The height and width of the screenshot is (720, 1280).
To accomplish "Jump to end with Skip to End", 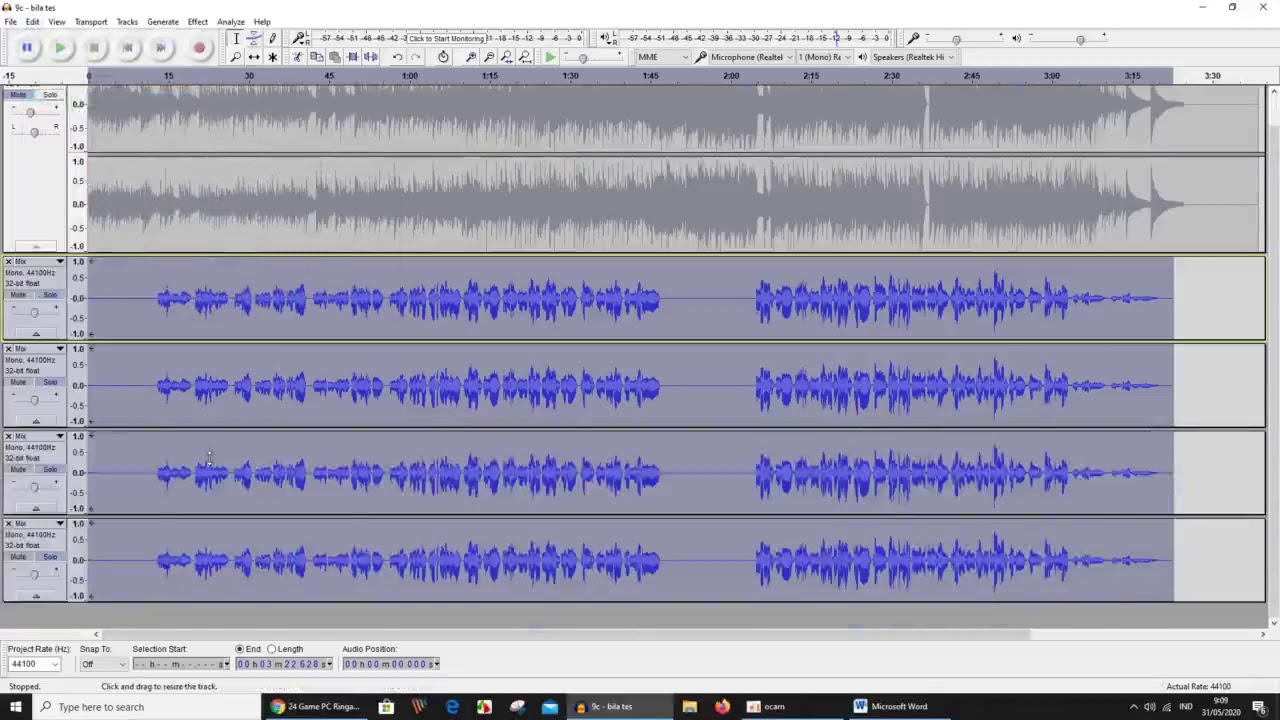I will [161, 47].
